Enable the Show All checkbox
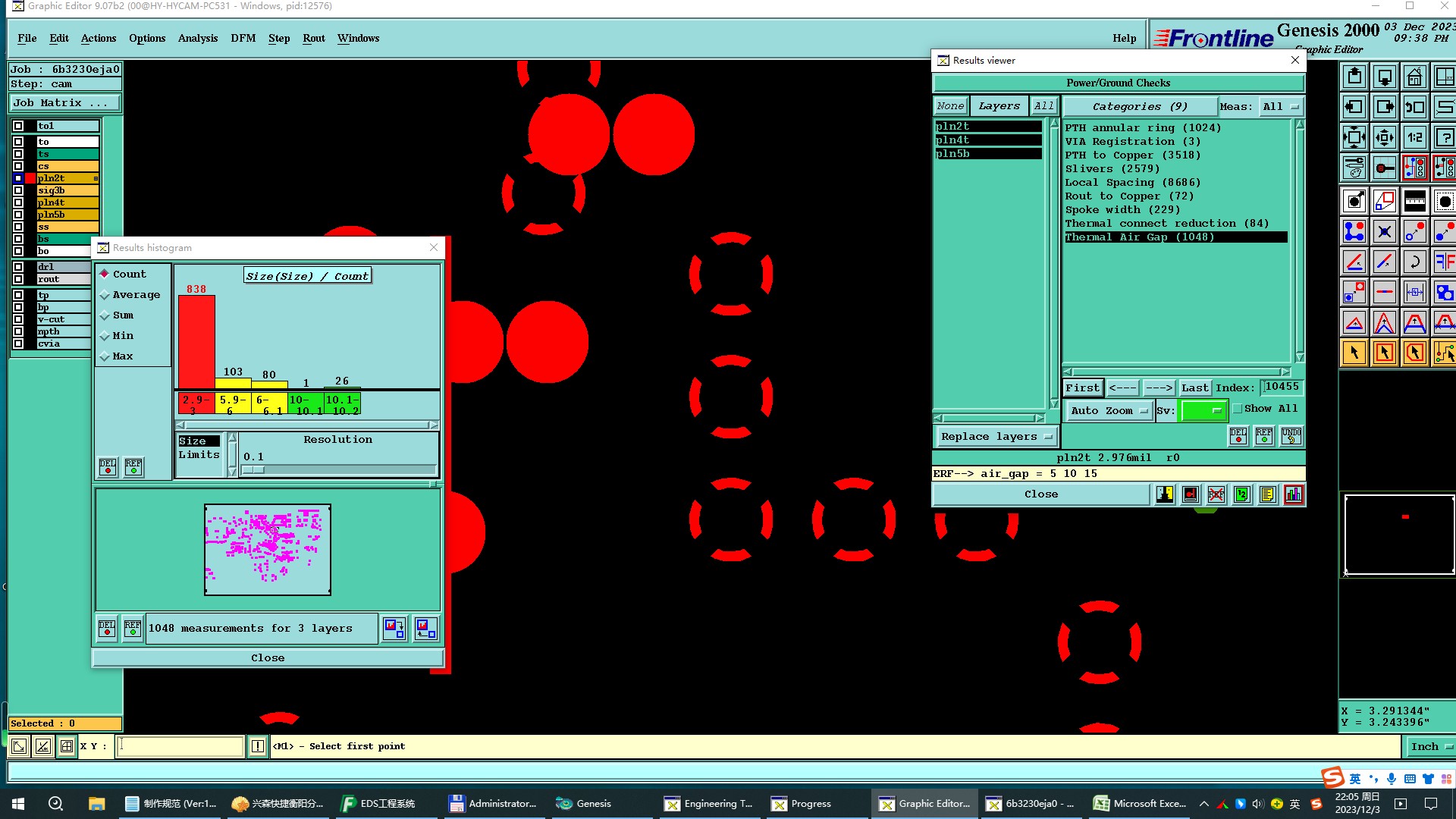 pyautogui.click(x=1238, y=409)
